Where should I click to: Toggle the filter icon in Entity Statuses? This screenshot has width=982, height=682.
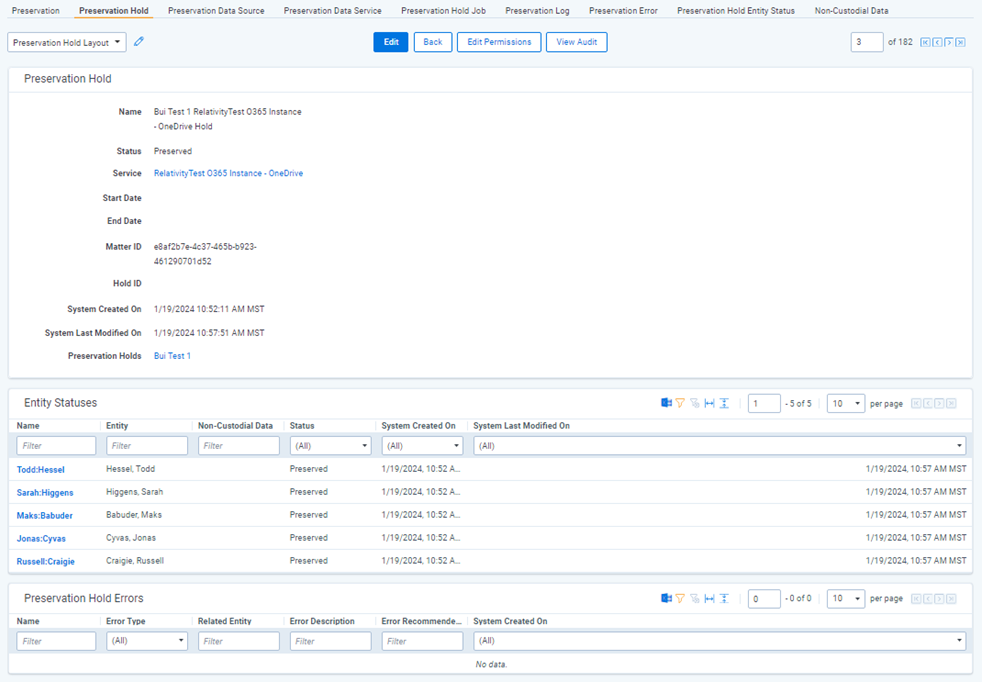(x=680, y=403)
